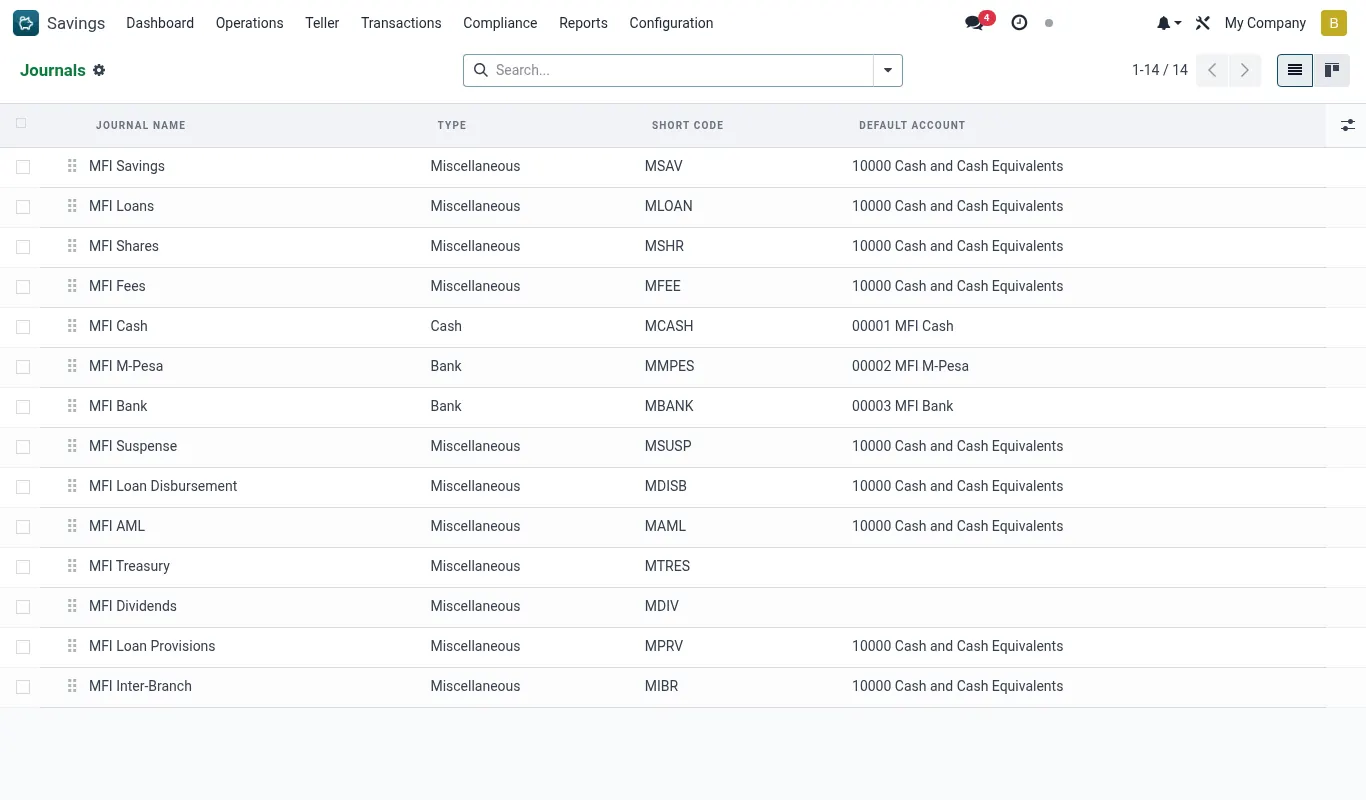Grab the drag handle of MFI Suspense
This screenshot has height=800, width=1366.
(72, 446)
